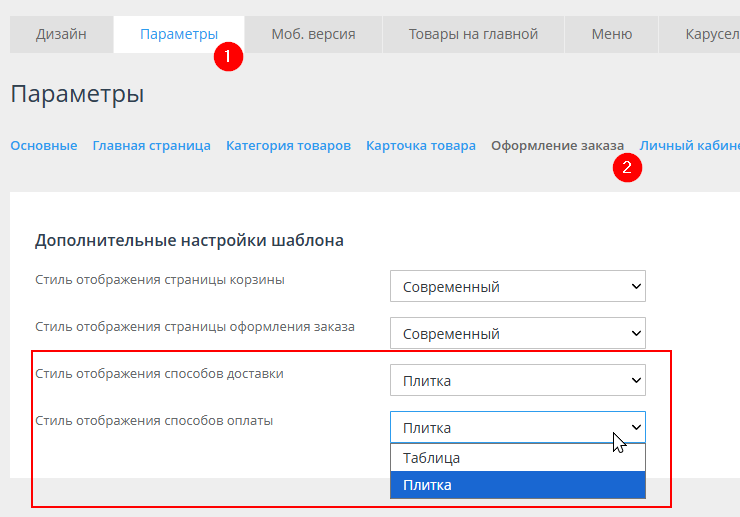This screenshot has height=517, width=740.
Task: Open the order checkout page style dropdown
Action: (x=517, y=334)
